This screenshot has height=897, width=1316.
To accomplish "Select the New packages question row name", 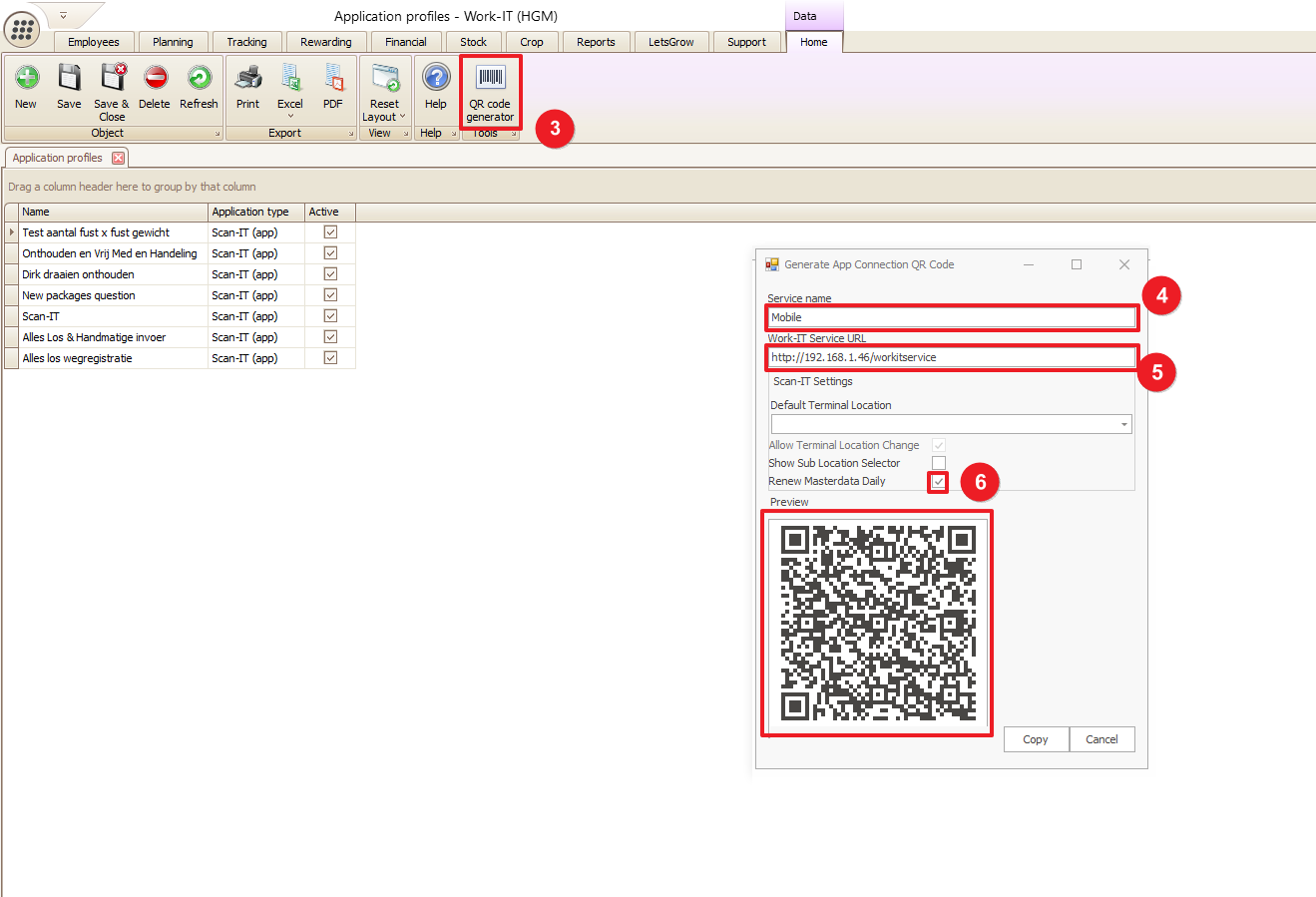I will click(x=79, y=295).
